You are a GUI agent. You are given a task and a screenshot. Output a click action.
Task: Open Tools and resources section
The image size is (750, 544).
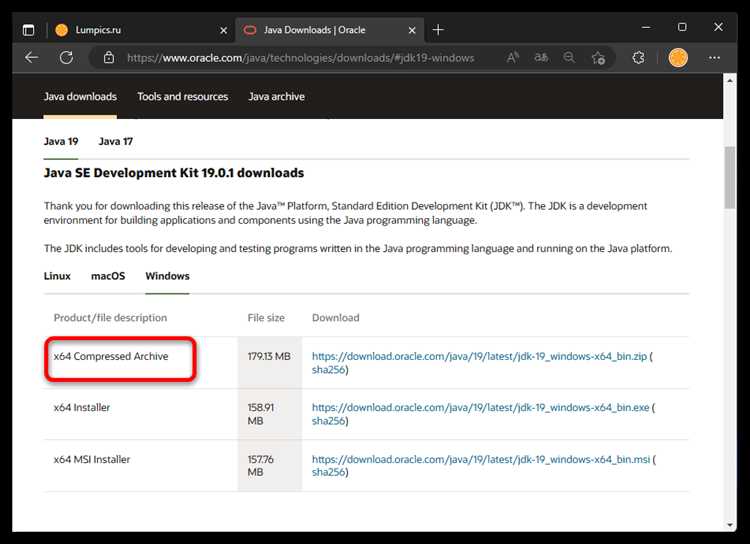click(183, 97)
